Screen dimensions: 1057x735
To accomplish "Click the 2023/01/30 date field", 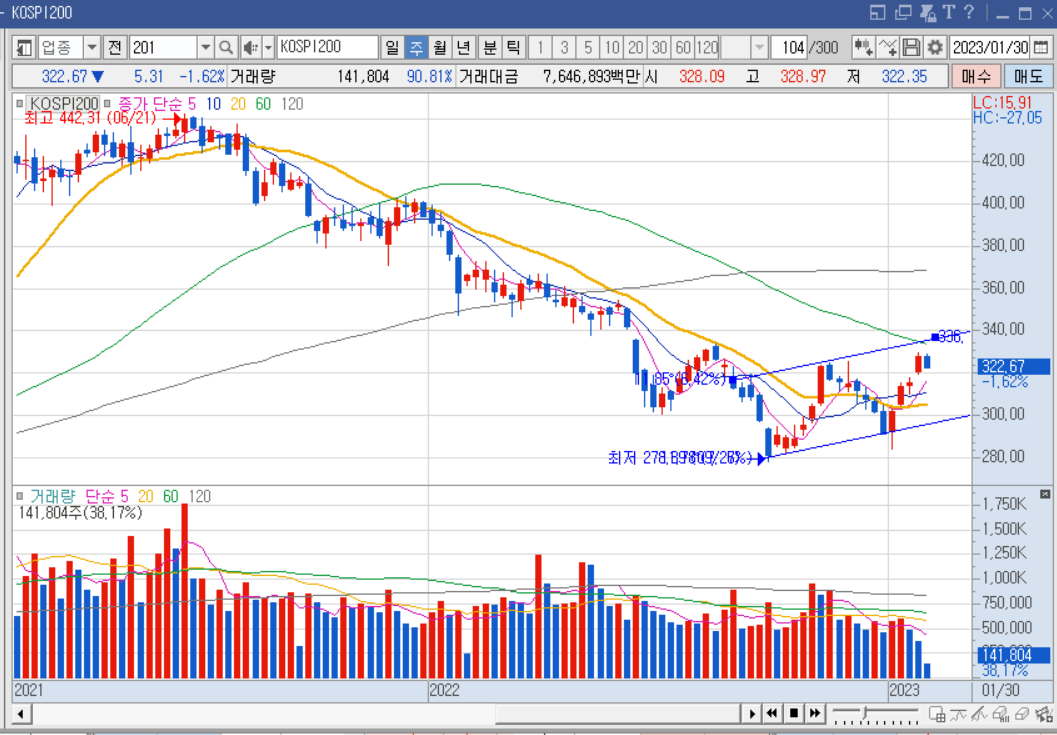I will point(990,47).
